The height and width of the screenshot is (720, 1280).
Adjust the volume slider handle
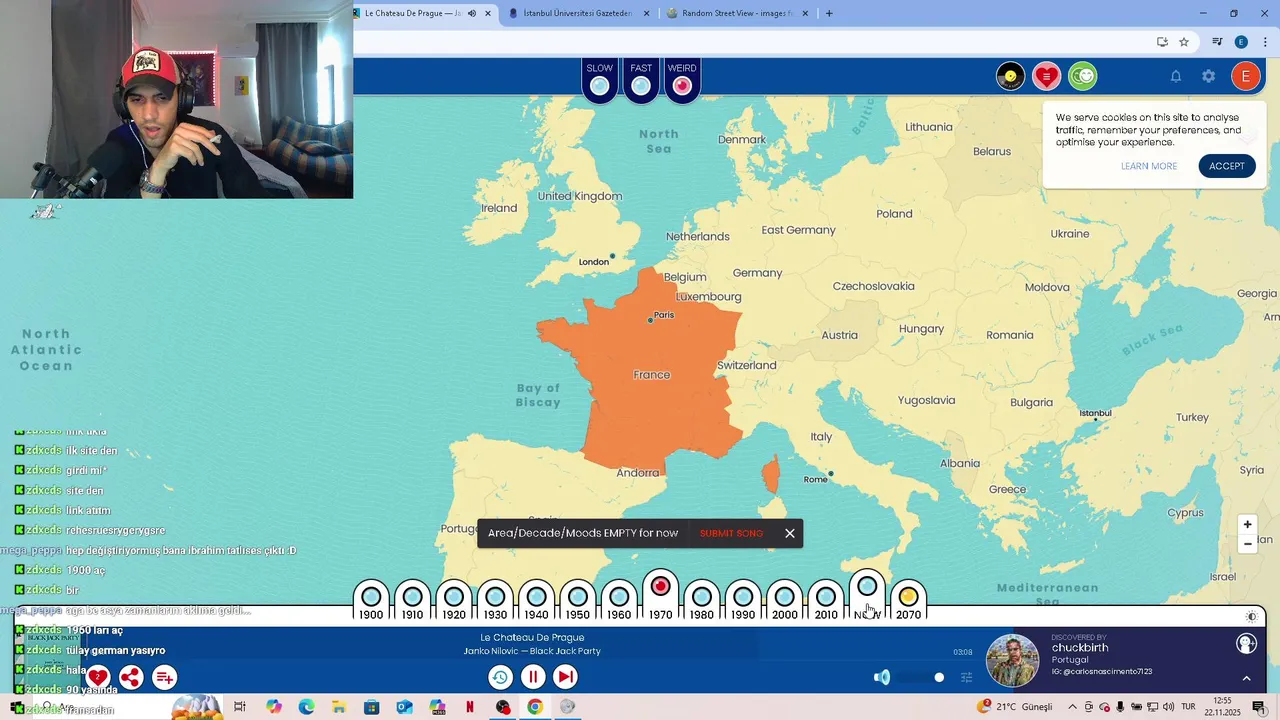(x=939, y=677)
